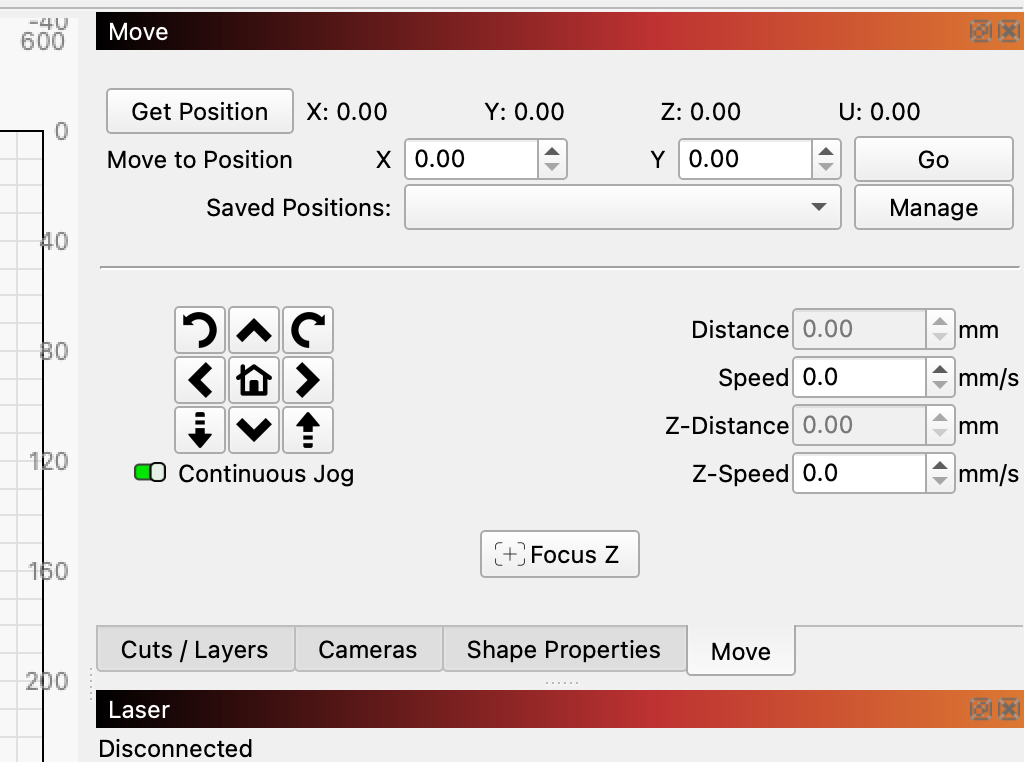Jog the laser down with the down arrow
The image size is (1024, 762).
click(x=254, y=430)
